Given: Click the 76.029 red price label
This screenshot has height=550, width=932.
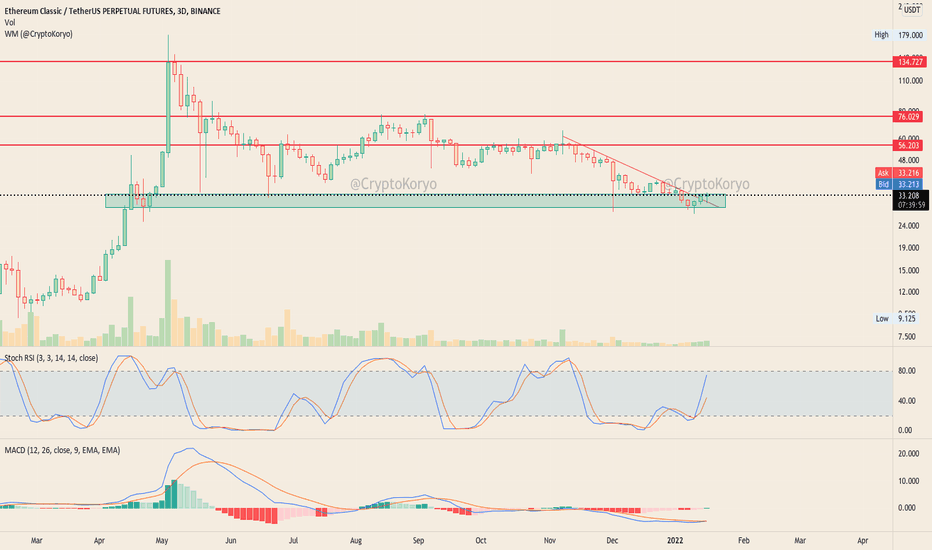Looking at the screenshot, I should 910,117.
